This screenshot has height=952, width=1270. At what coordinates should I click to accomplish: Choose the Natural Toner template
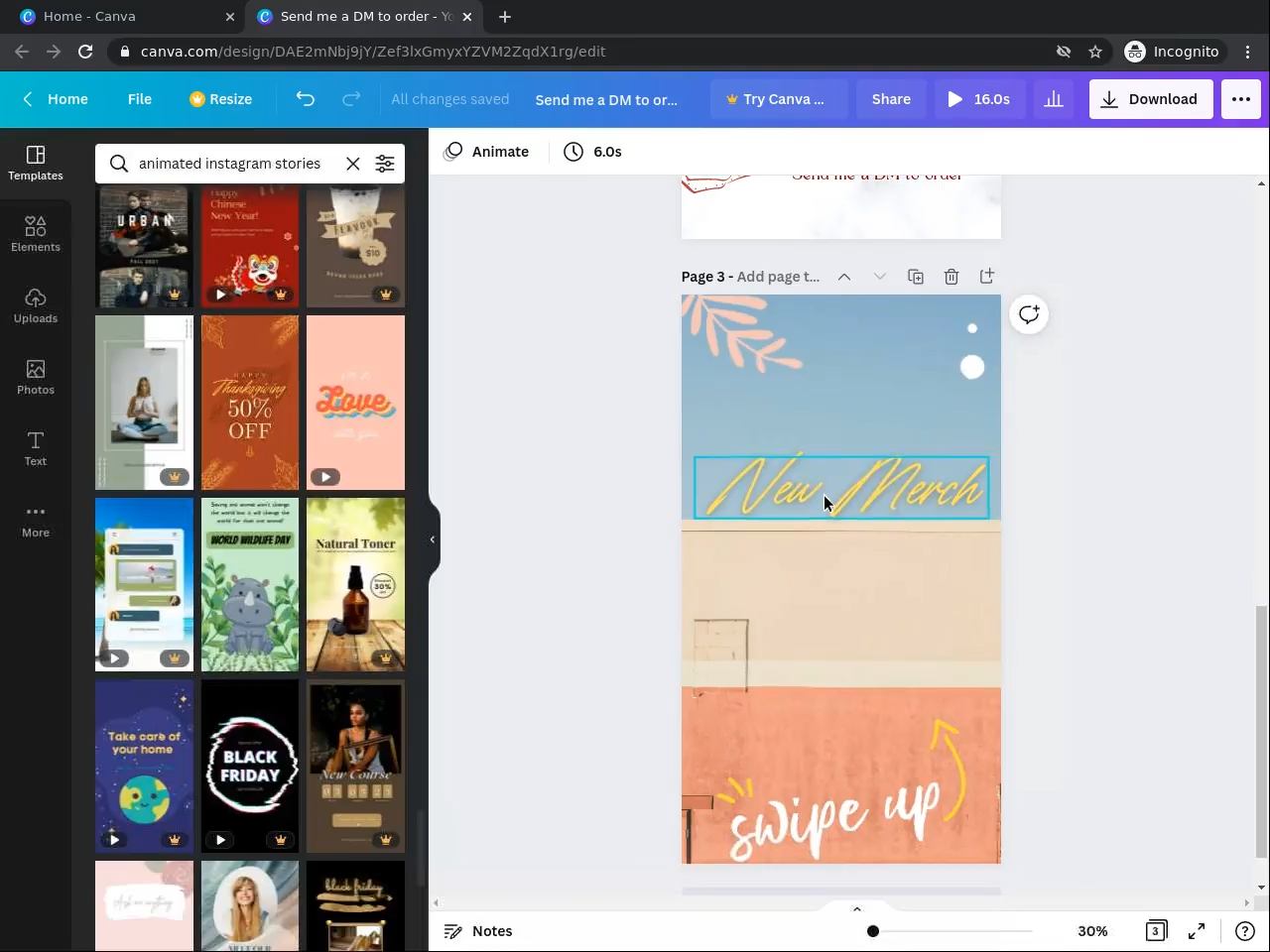356,585
